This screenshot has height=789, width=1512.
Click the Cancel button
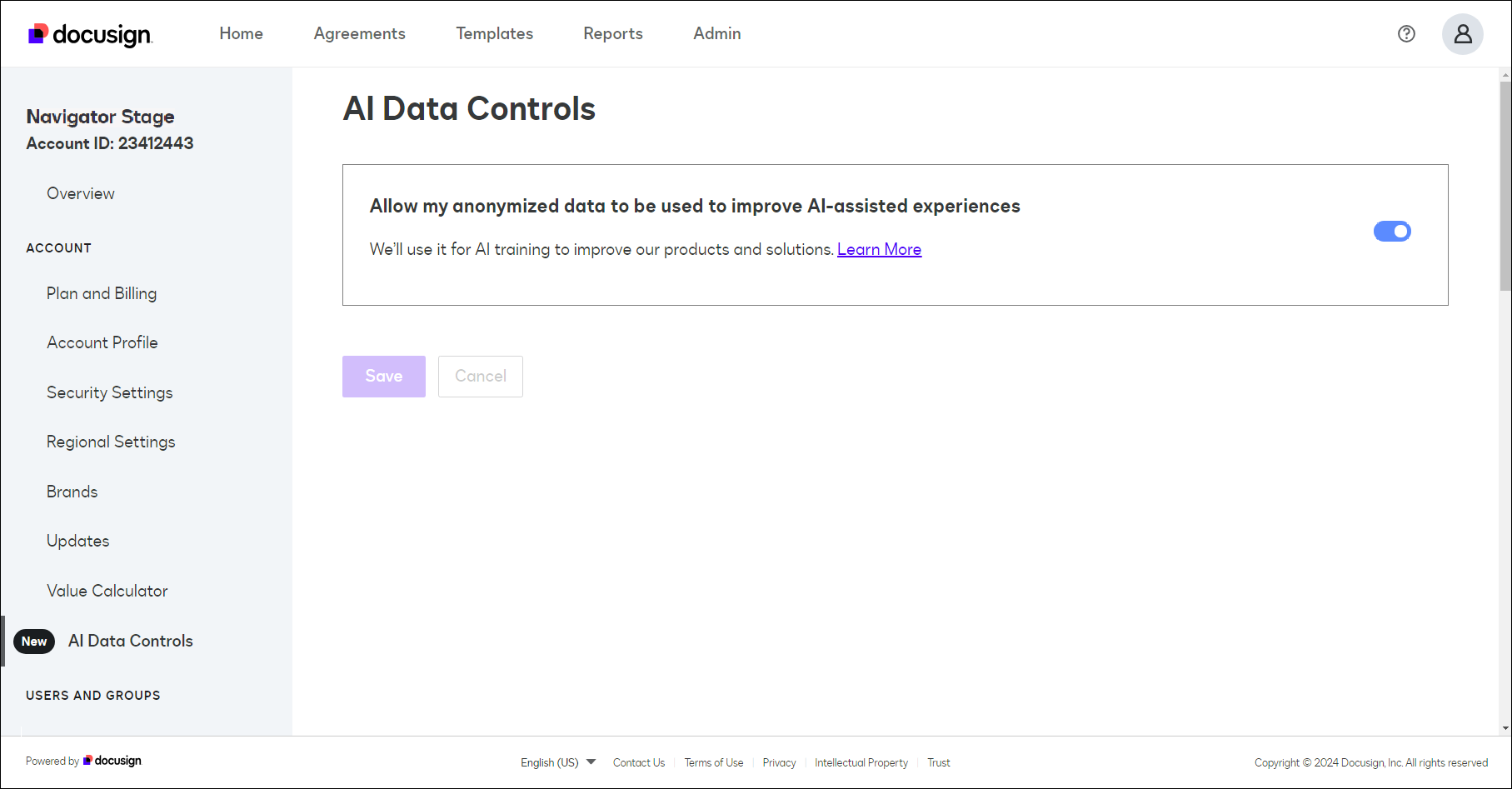coord(480,376)
